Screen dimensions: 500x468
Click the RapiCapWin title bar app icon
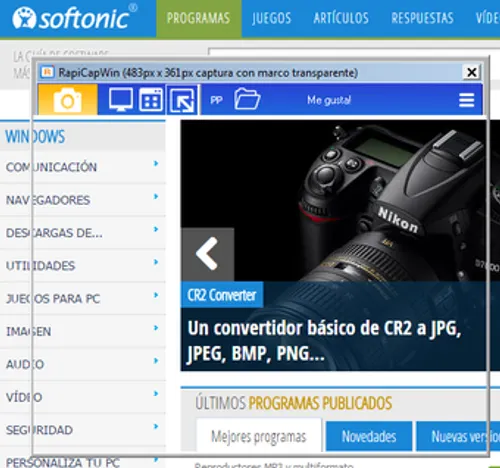coord(47,72)
